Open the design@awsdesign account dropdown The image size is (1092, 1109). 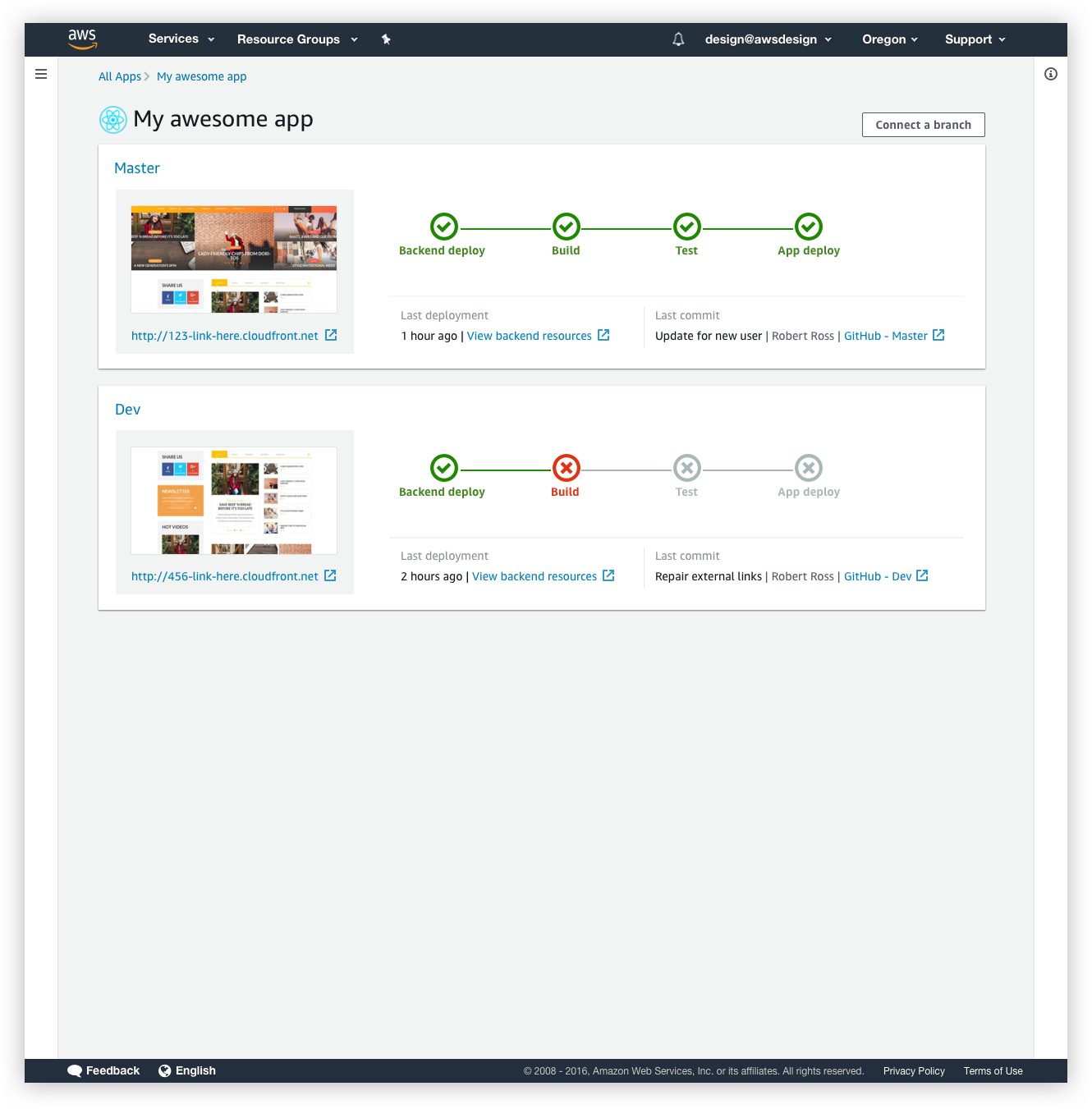pos(769,39)
